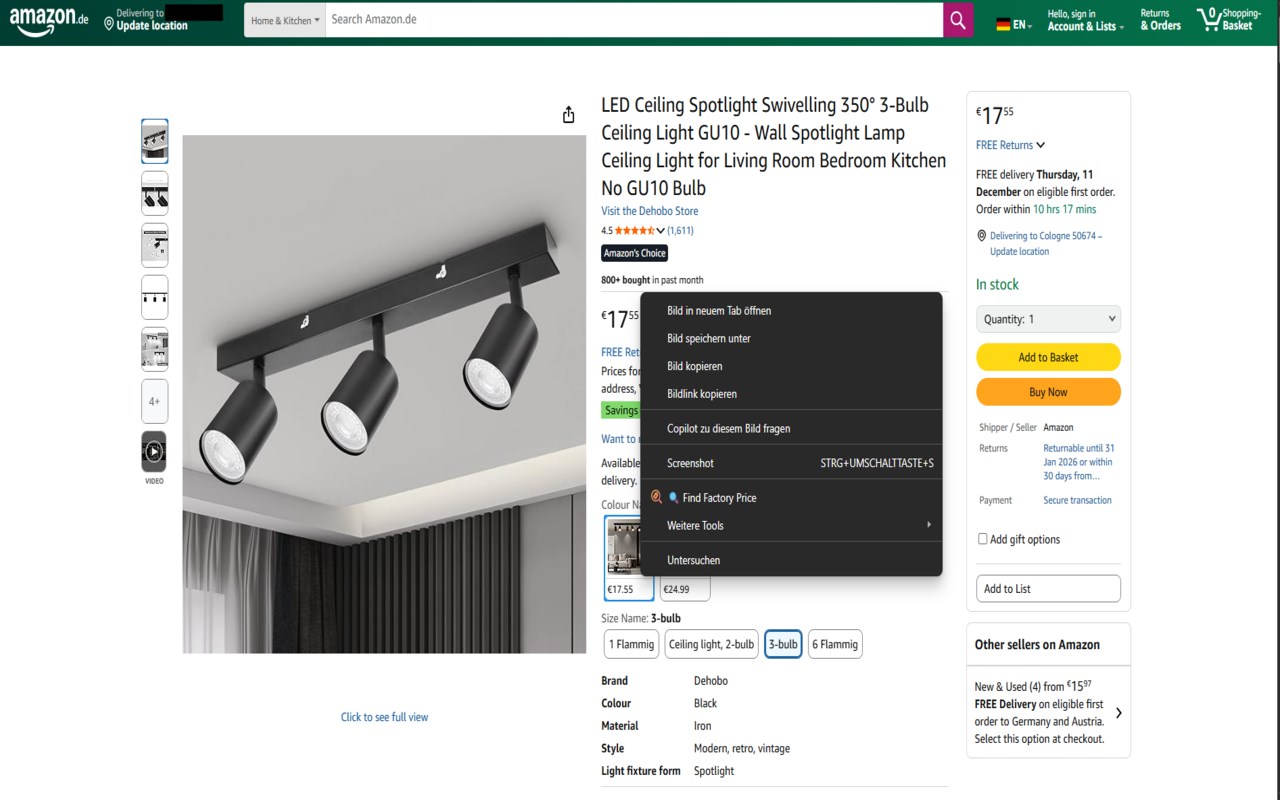Select the fifth product thumbnail

(x=154, y=349)
